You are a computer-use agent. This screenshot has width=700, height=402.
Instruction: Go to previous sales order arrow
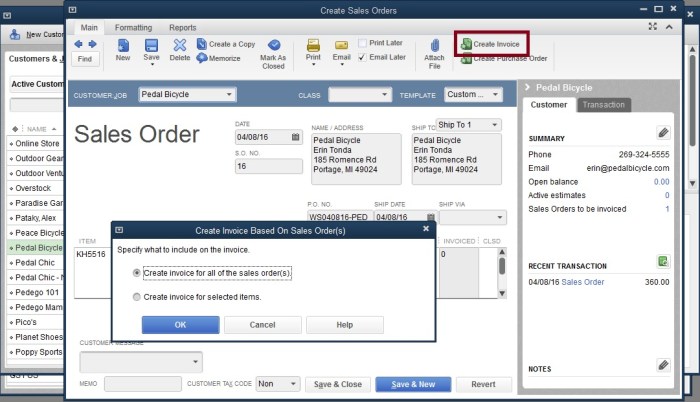(78, 44)
